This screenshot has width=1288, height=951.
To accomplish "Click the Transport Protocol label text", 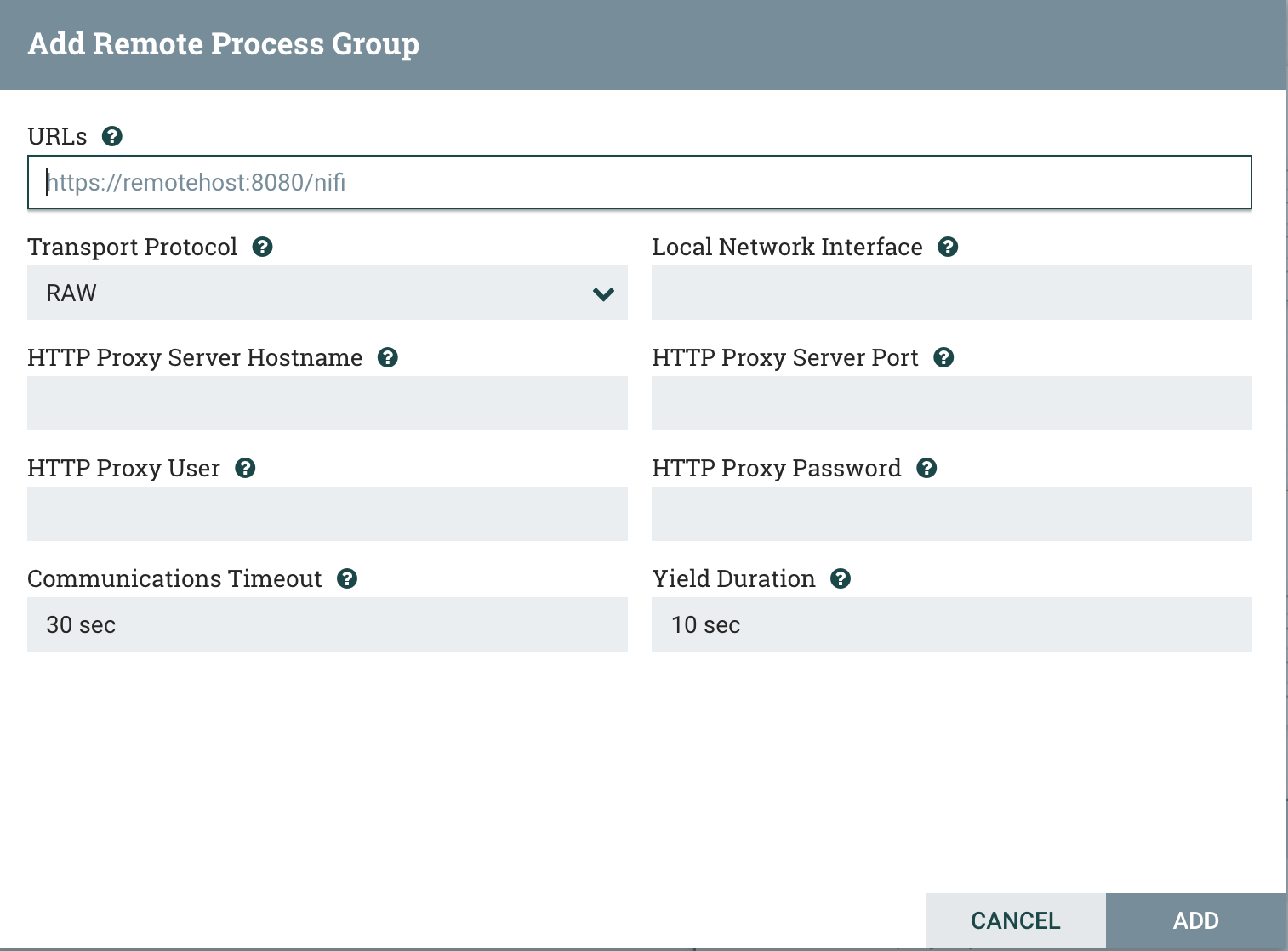I will point(133,247).
